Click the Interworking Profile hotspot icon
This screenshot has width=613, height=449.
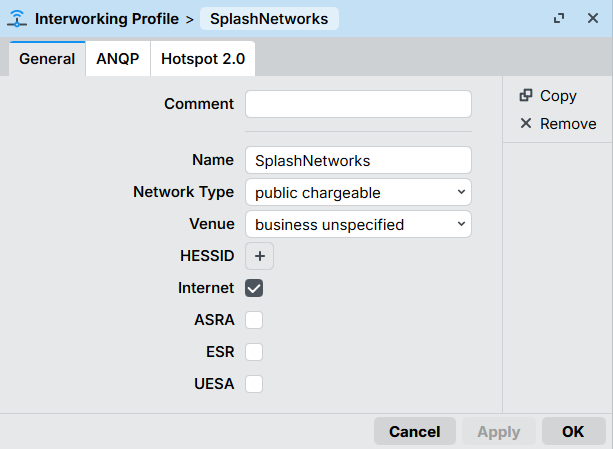(x=17, y=18)
